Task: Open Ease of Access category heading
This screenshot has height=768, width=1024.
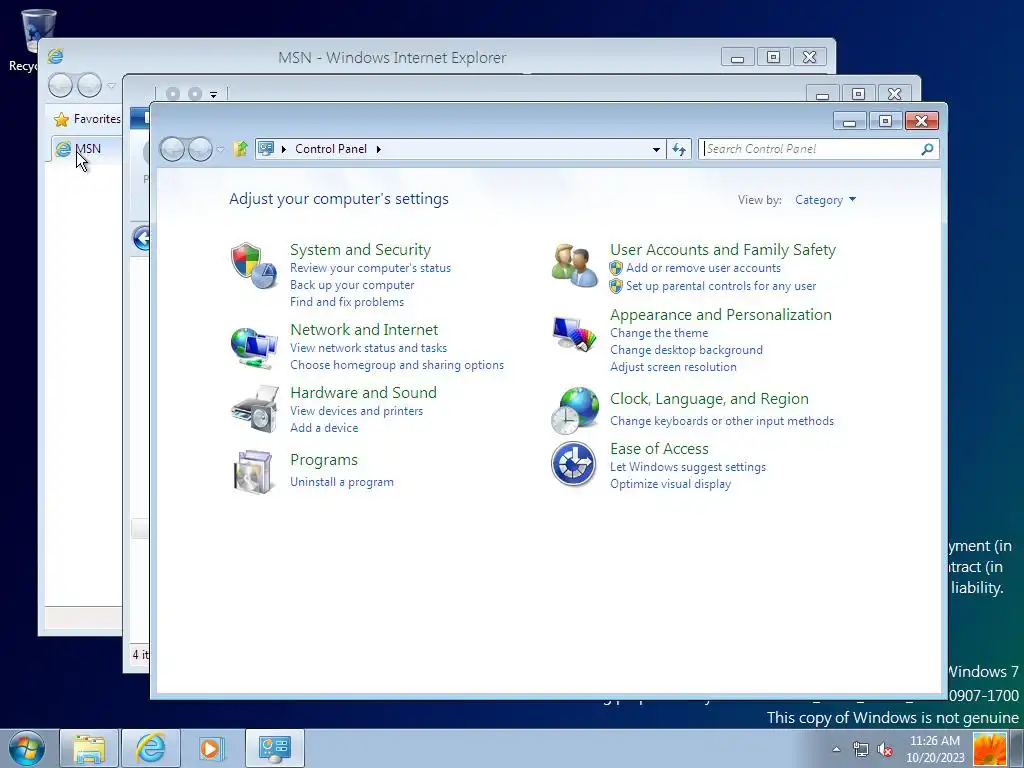Action: [x=659, y=449]
